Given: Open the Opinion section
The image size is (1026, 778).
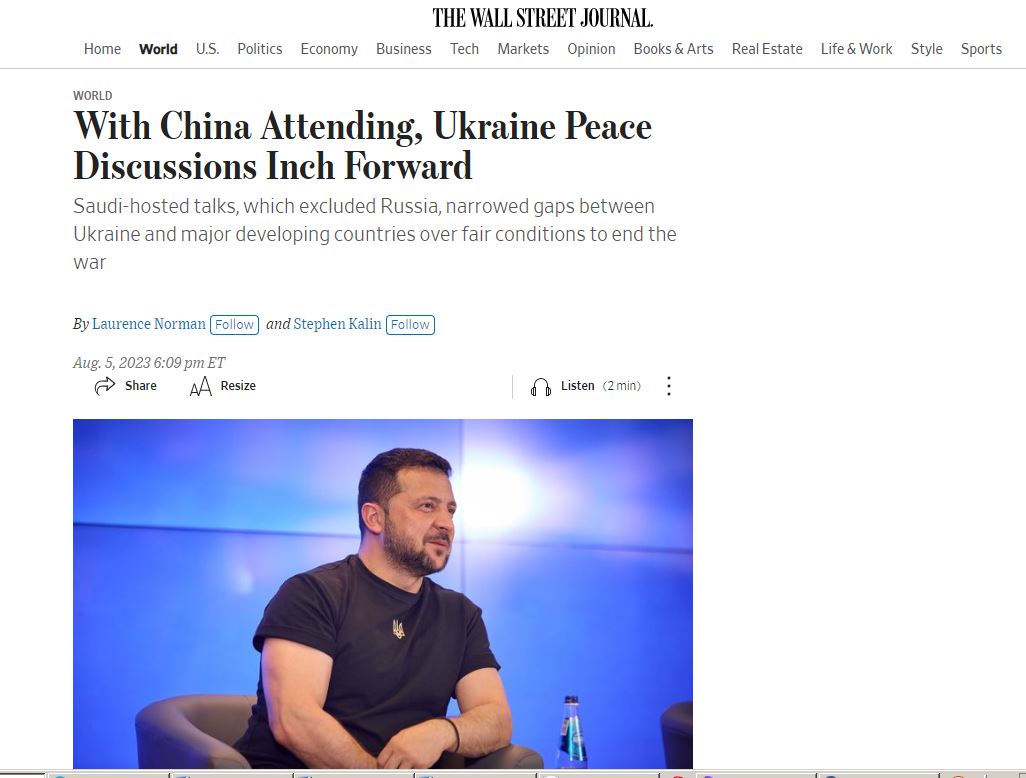Looking at the screenshot, I should (x=592, y=49).
